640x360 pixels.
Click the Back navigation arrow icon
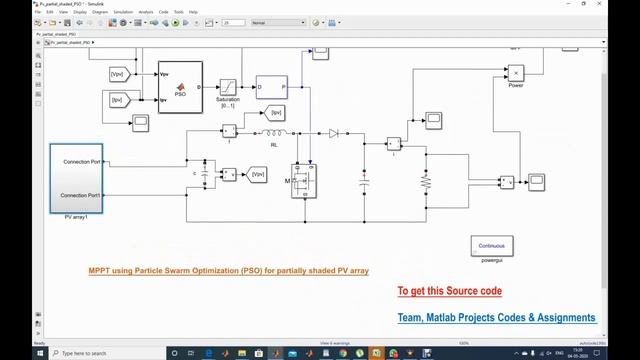point(80,23)
